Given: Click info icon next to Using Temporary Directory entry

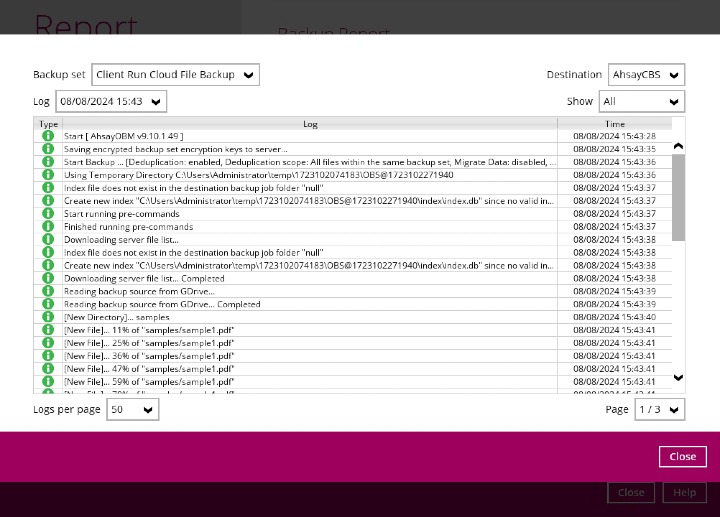Looking at the screenshot, I should tap(47, 175).
